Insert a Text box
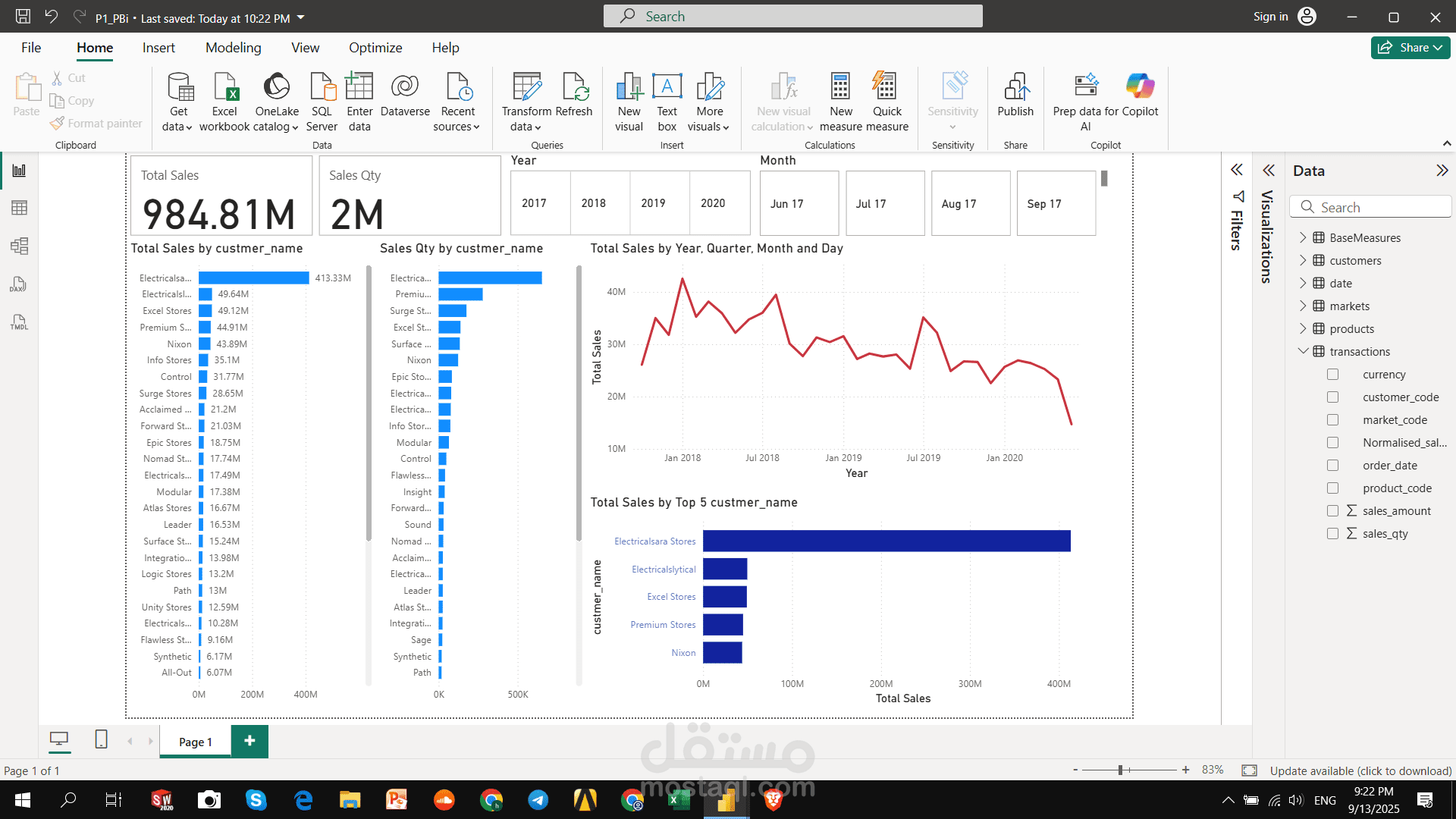This screenshot has height=819, width=1456. [x=667, y=87]
